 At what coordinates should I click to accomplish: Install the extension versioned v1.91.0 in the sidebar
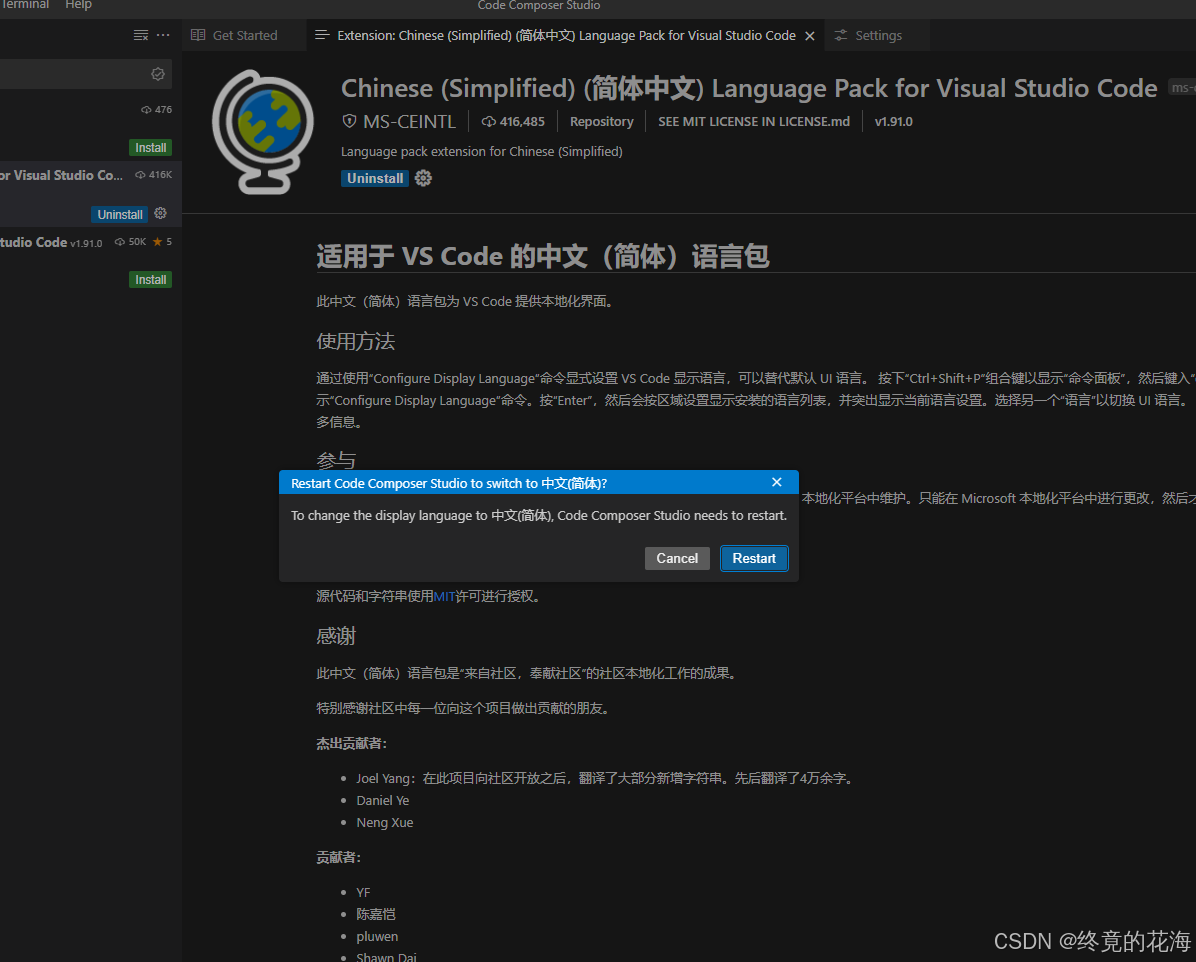click(x=150, y=279)
